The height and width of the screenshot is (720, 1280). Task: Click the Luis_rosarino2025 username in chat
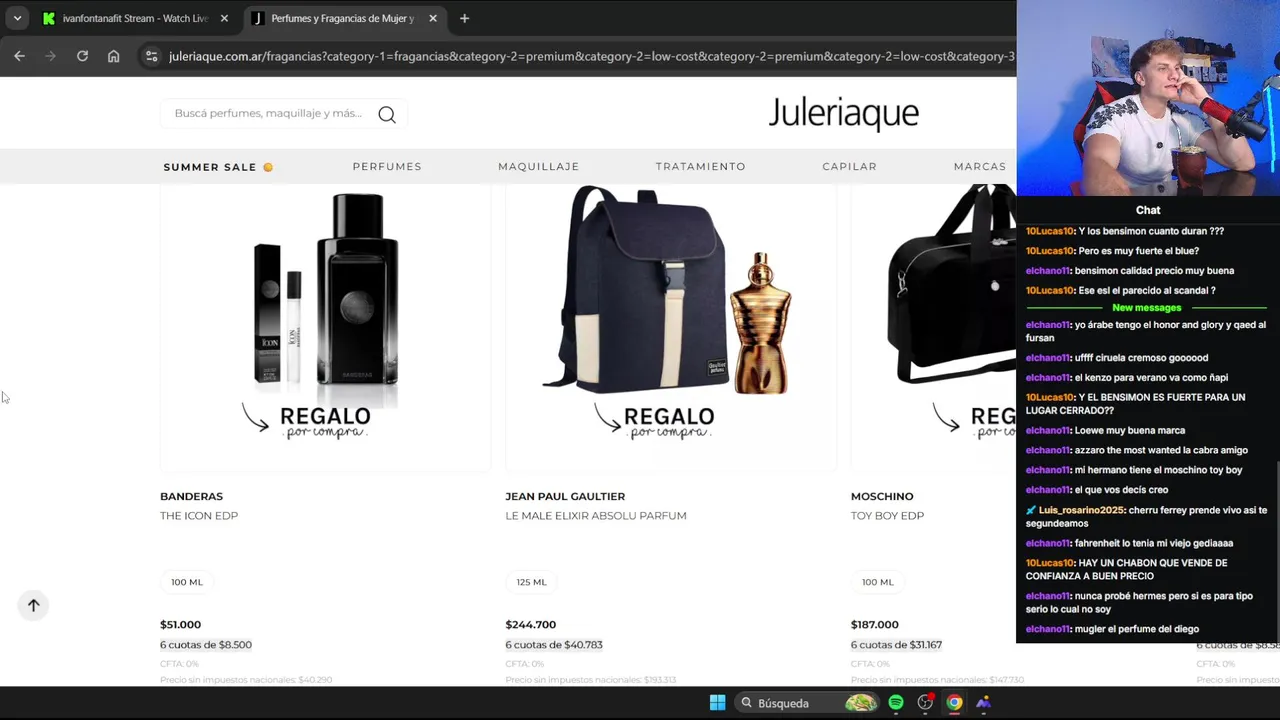[1082, 510]
